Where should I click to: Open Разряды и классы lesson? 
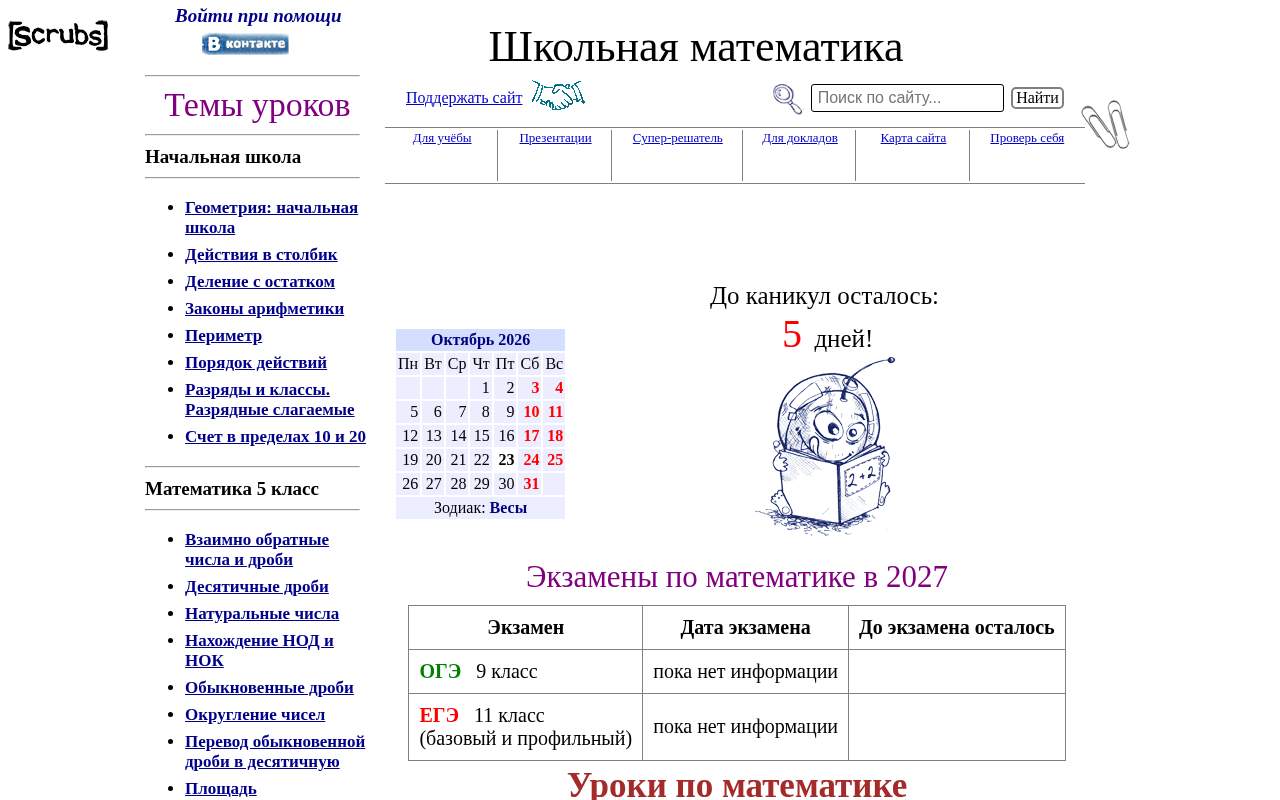point(269,400)
